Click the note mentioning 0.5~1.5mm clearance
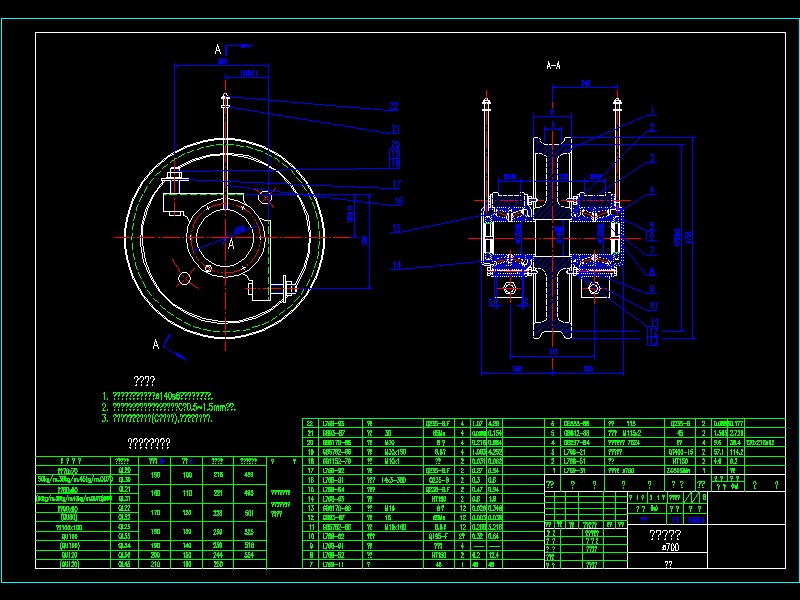Viewport: 800px width, 600px height. click(x=169, y=407)
